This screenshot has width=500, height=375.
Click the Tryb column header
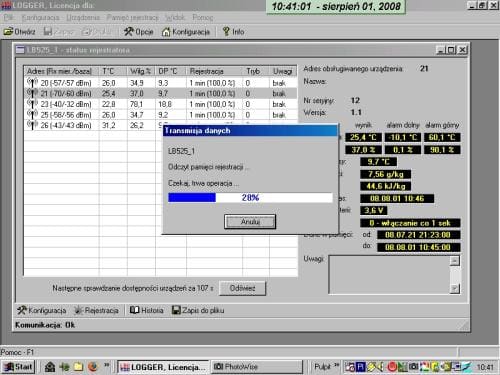pyautogui.click(x=256, y=71)
